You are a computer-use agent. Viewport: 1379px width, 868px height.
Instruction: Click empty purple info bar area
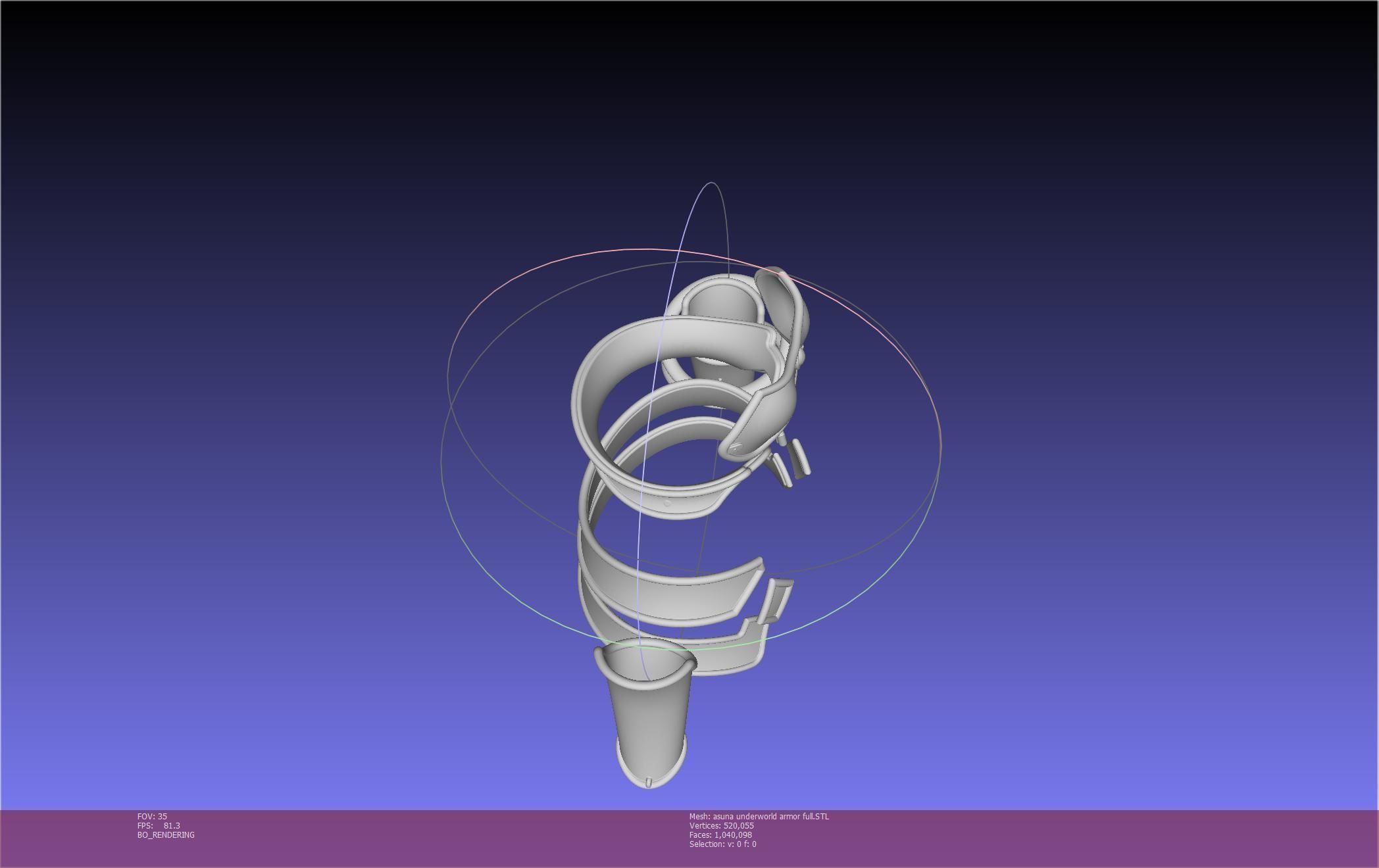click(1053, 838)
